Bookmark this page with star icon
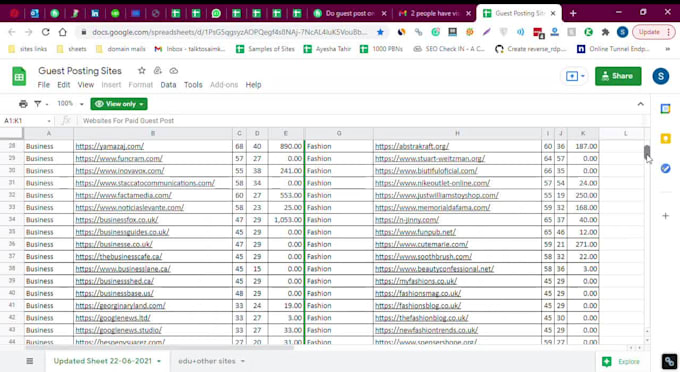 [380, 32]
